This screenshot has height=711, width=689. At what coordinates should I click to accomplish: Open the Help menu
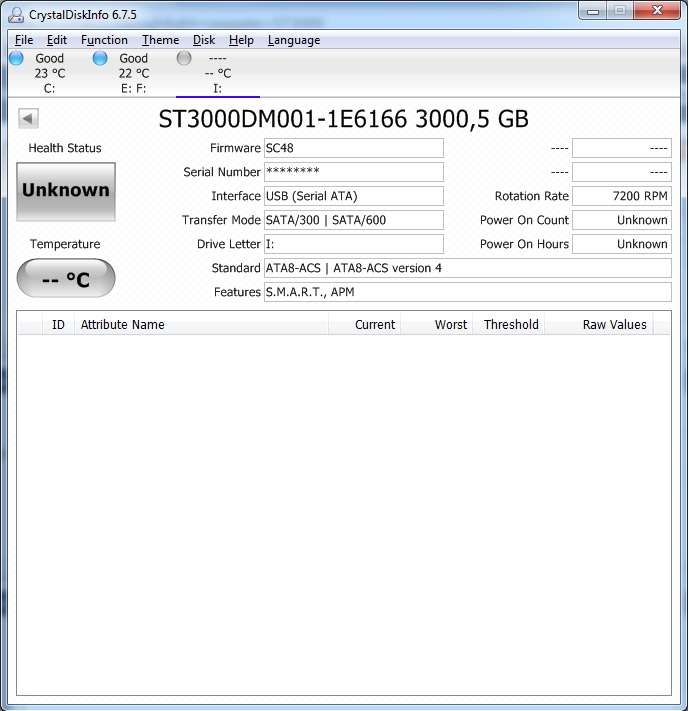(x=241, y=40)
